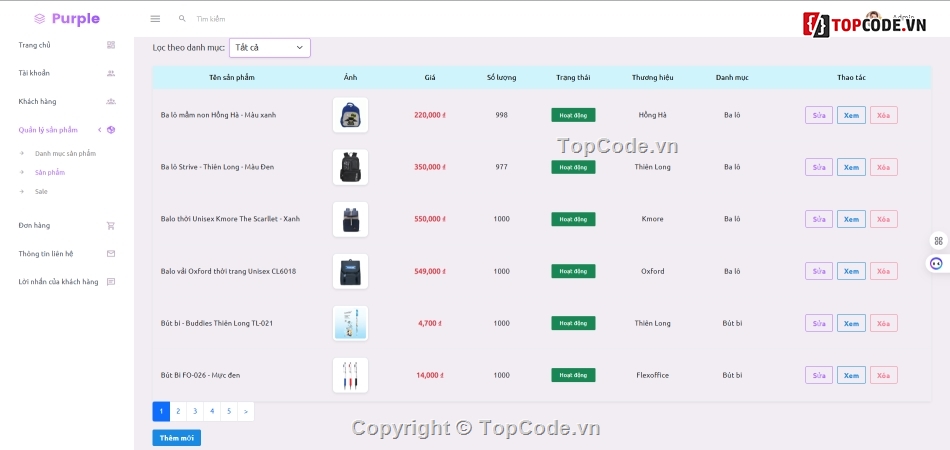The height and width of the screenshot is (450, 950).
Task: Go to pagination page 2
Action: [x=178, y=411]
